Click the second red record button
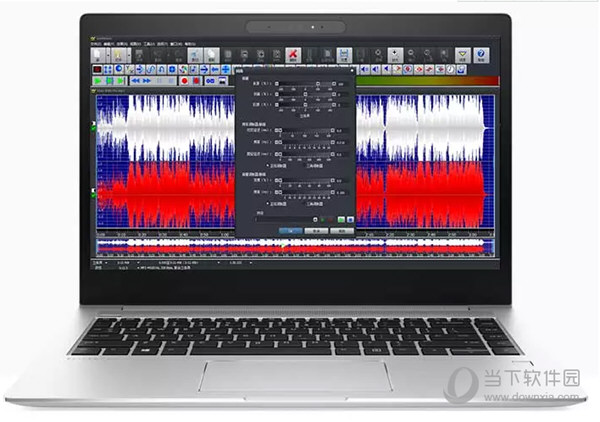 click(196, 81)
